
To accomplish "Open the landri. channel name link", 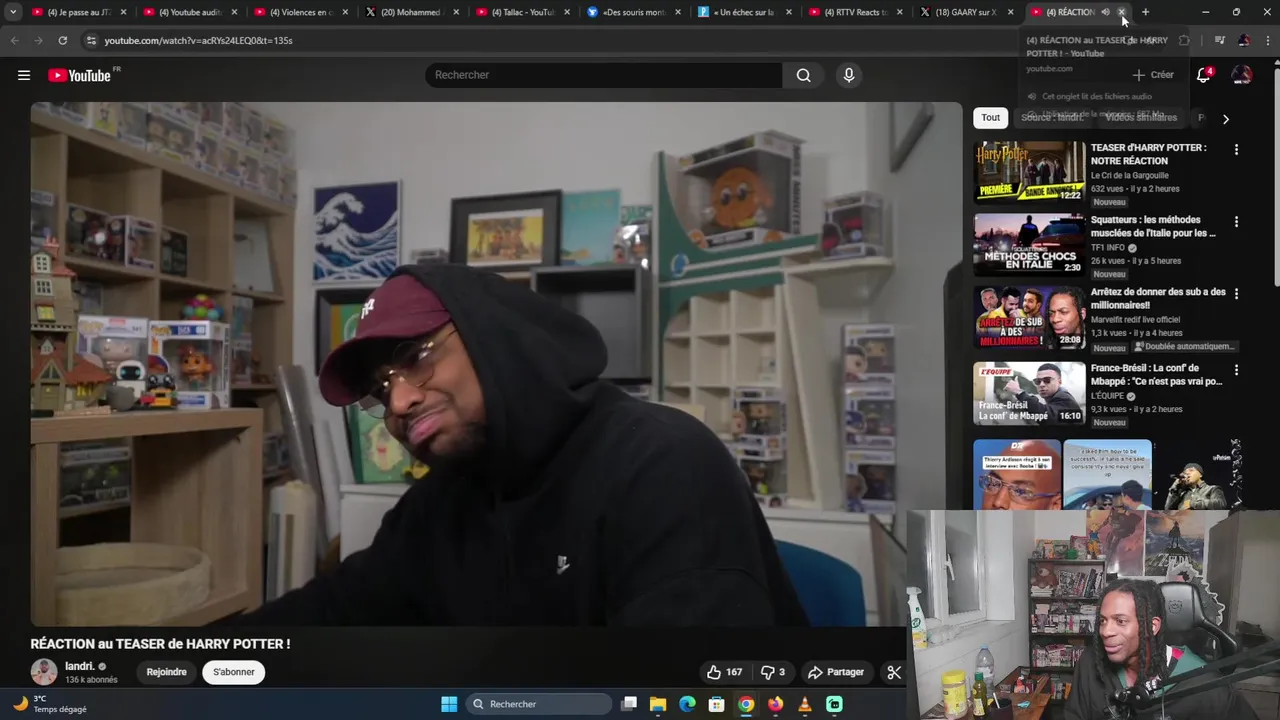I will coord(80,666).
